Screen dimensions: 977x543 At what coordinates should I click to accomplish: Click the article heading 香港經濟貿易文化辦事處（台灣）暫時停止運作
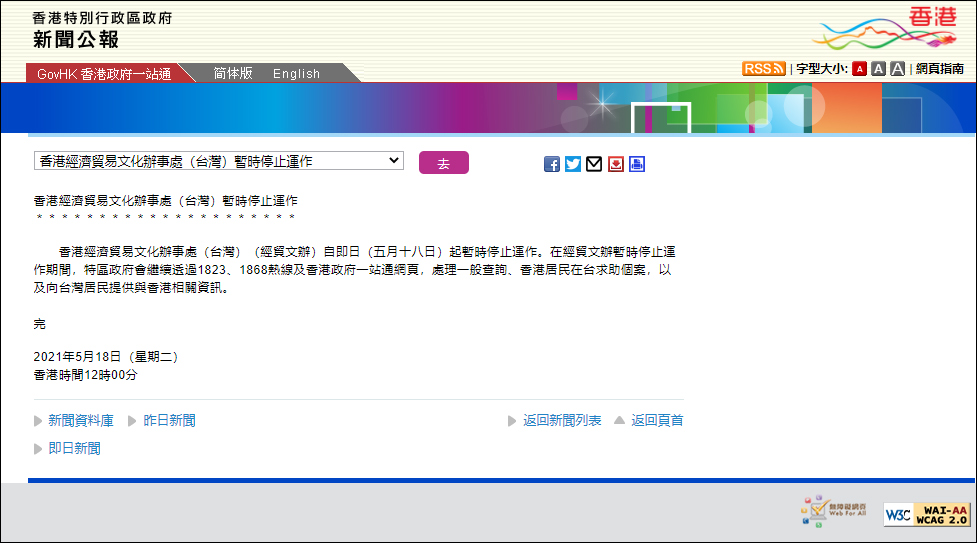pos(166,201)
